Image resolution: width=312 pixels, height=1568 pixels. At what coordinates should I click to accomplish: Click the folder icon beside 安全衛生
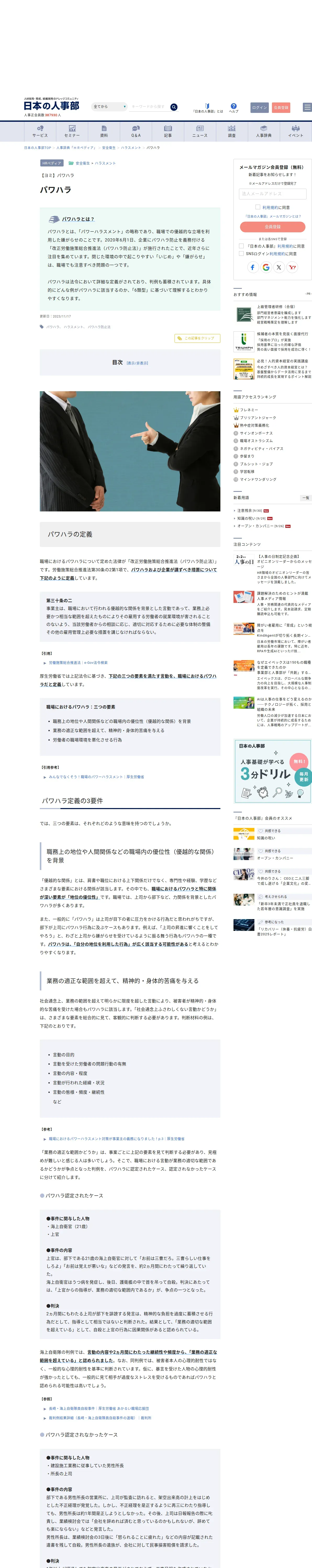tap(71, 163)
